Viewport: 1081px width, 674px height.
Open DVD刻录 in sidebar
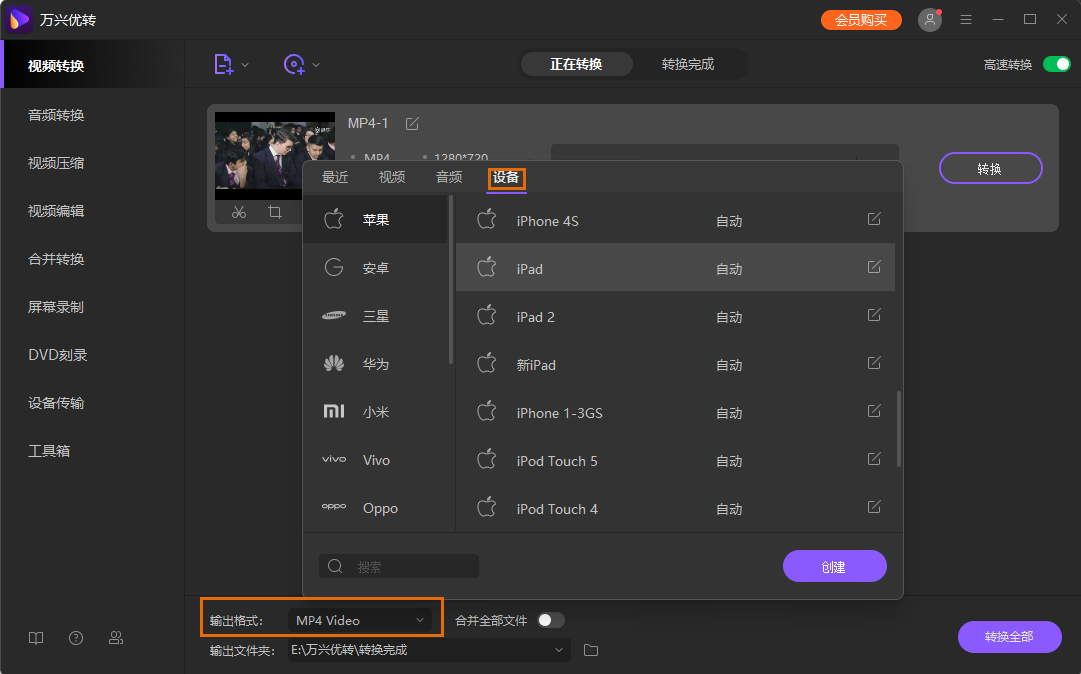pyautogui.click(x=58, y=355)
